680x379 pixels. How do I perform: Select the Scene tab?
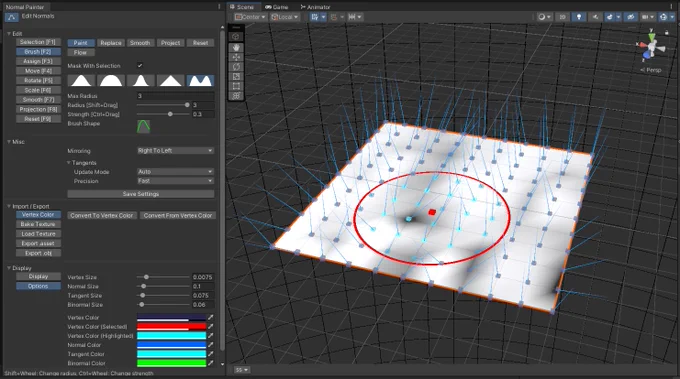pyautogui.click(x=242, y=7)
